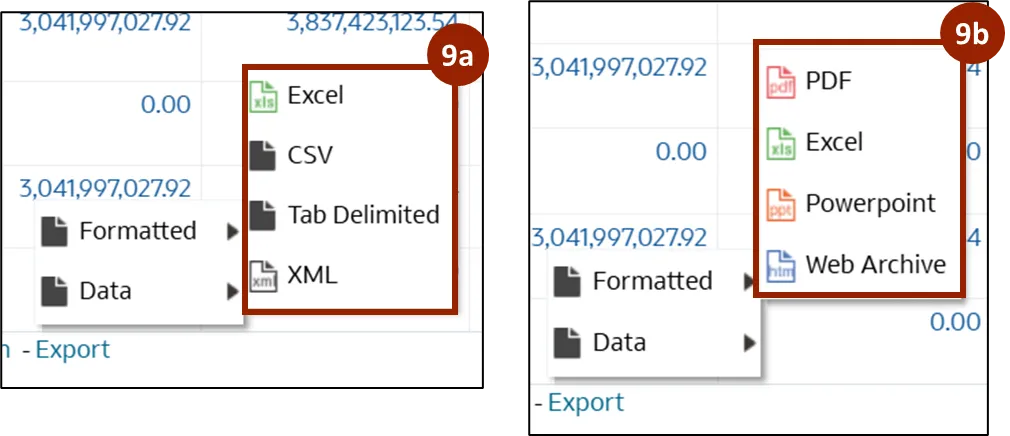Screen dimensions: 1010x436
Task: Click the Formatted document icon in panel 9a
Action: [x=54, y=232]
